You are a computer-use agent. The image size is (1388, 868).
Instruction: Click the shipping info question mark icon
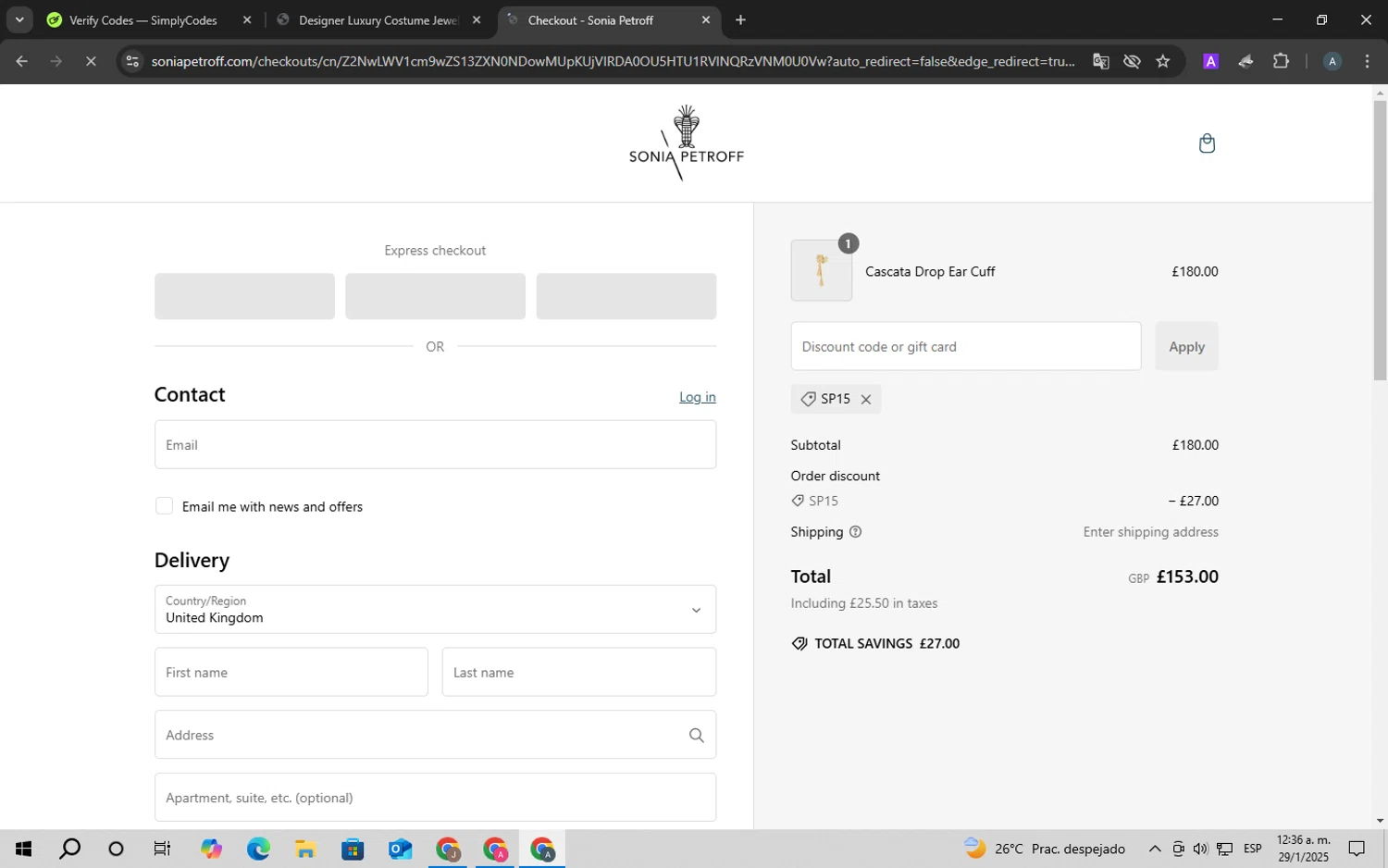(x=855, y=532)
